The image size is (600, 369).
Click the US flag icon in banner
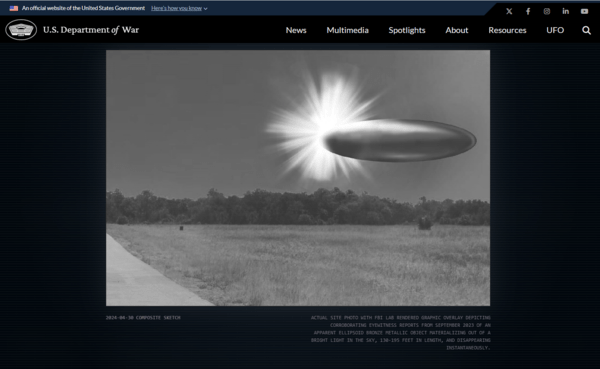click(14, 8)
